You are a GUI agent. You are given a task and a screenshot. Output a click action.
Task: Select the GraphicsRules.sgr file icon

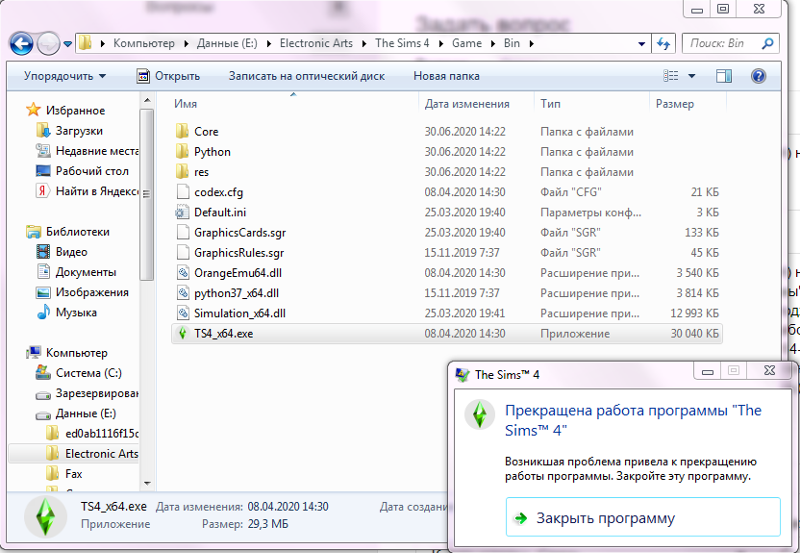pyautogui.click(x=183, y=253)
